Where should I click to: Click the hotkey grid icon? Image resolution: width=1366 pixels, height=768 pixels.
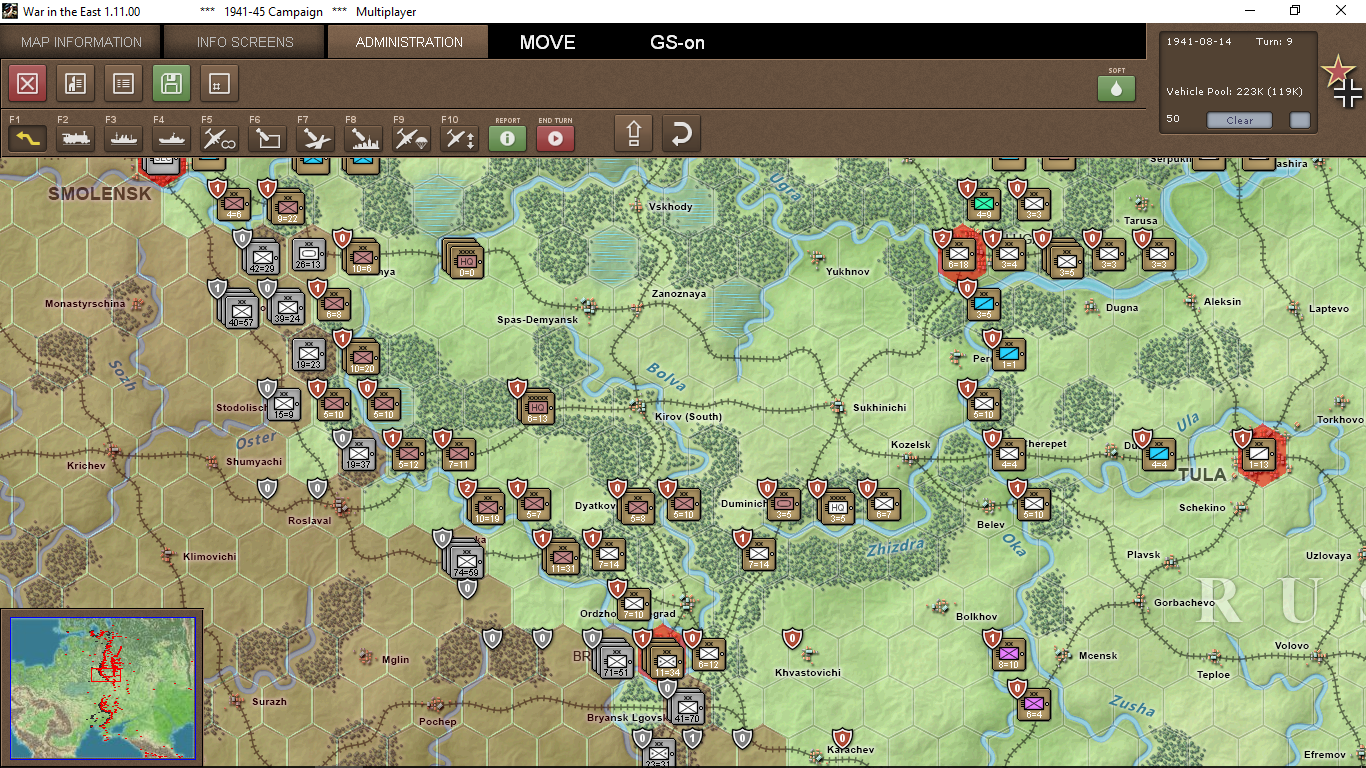[x=219, y=84]
